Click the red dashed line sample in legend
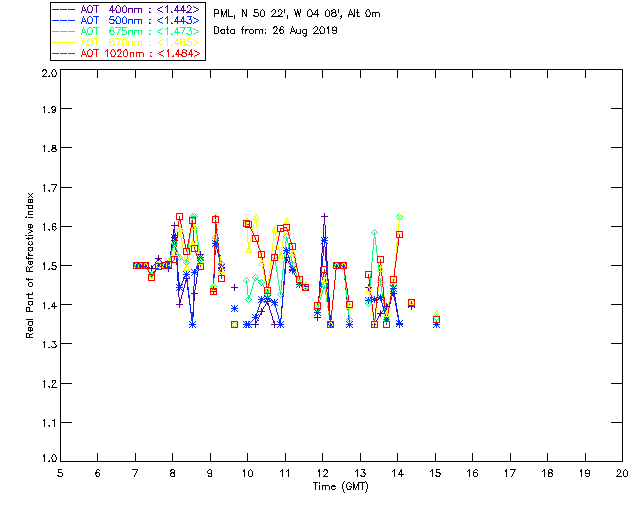Image resolution: width=640 pixels, height=512 pixels. 64,53
